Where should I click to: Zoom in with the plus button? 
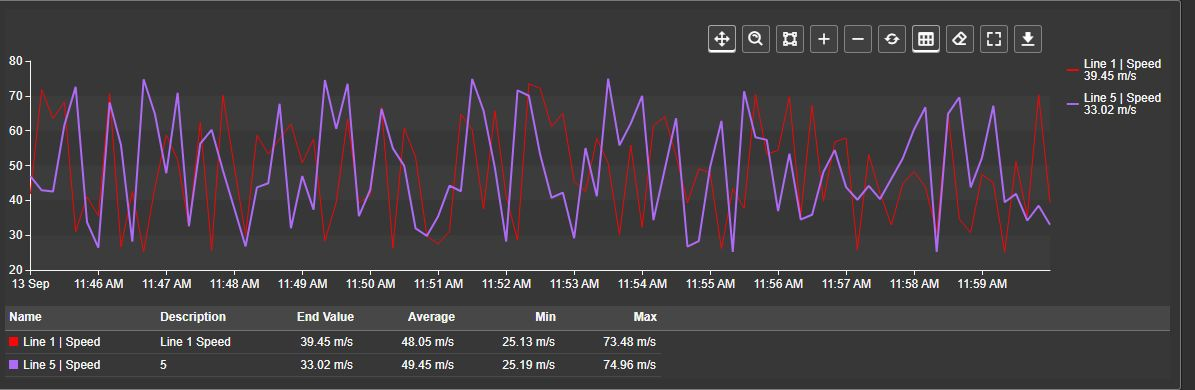pos(824,39)
